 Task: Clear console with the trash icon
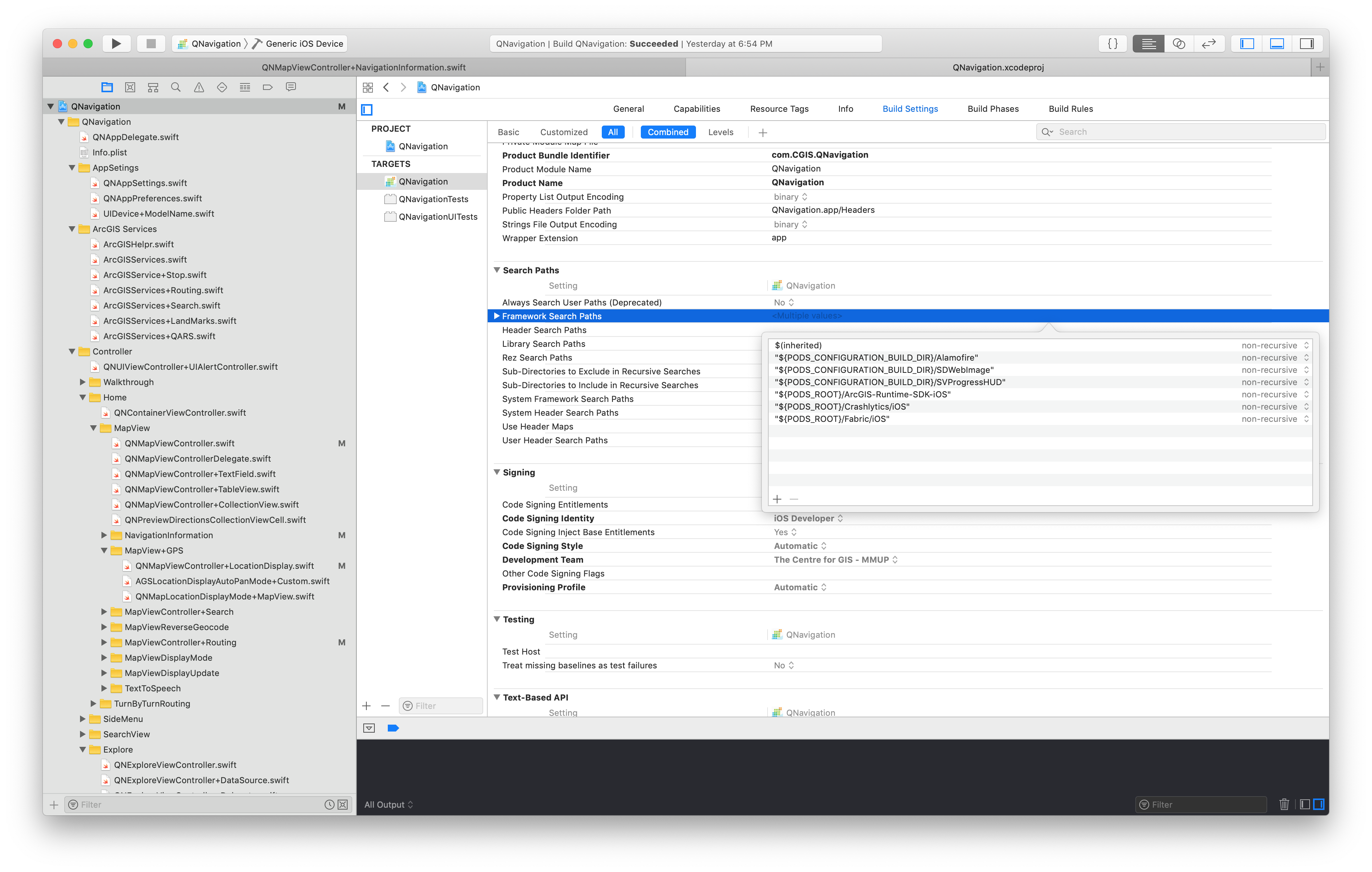pyautogui.click(x=1284, y=804)
